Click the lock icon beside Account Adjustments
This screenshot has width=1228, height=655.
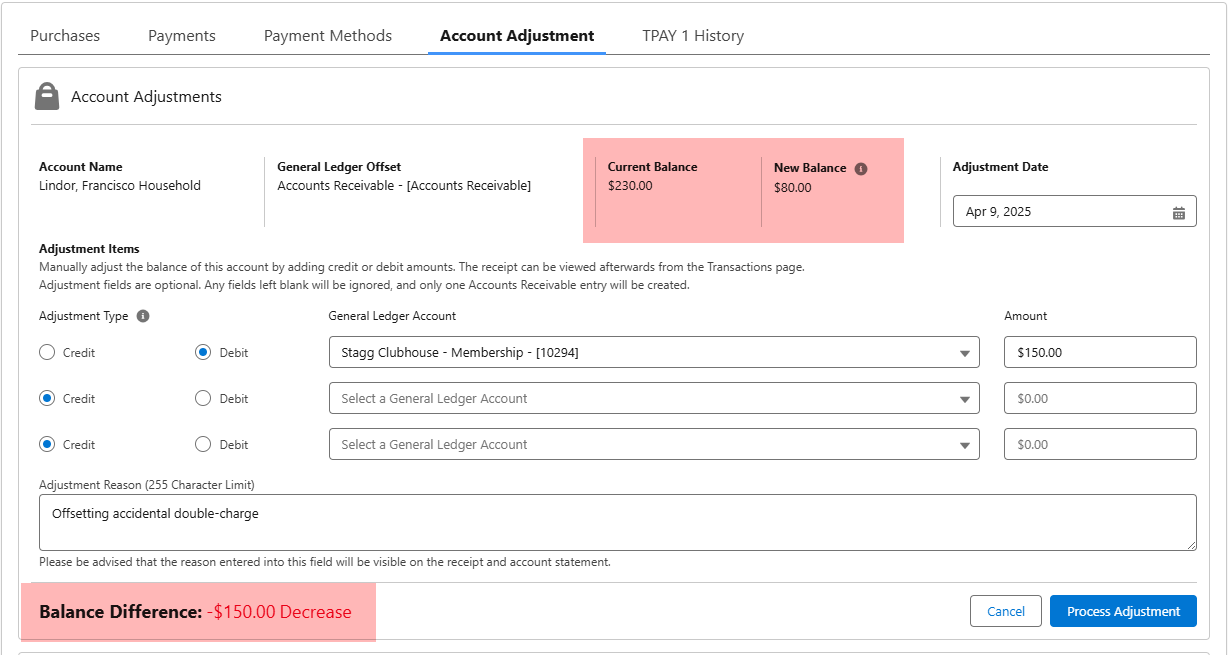pos(47,96)
